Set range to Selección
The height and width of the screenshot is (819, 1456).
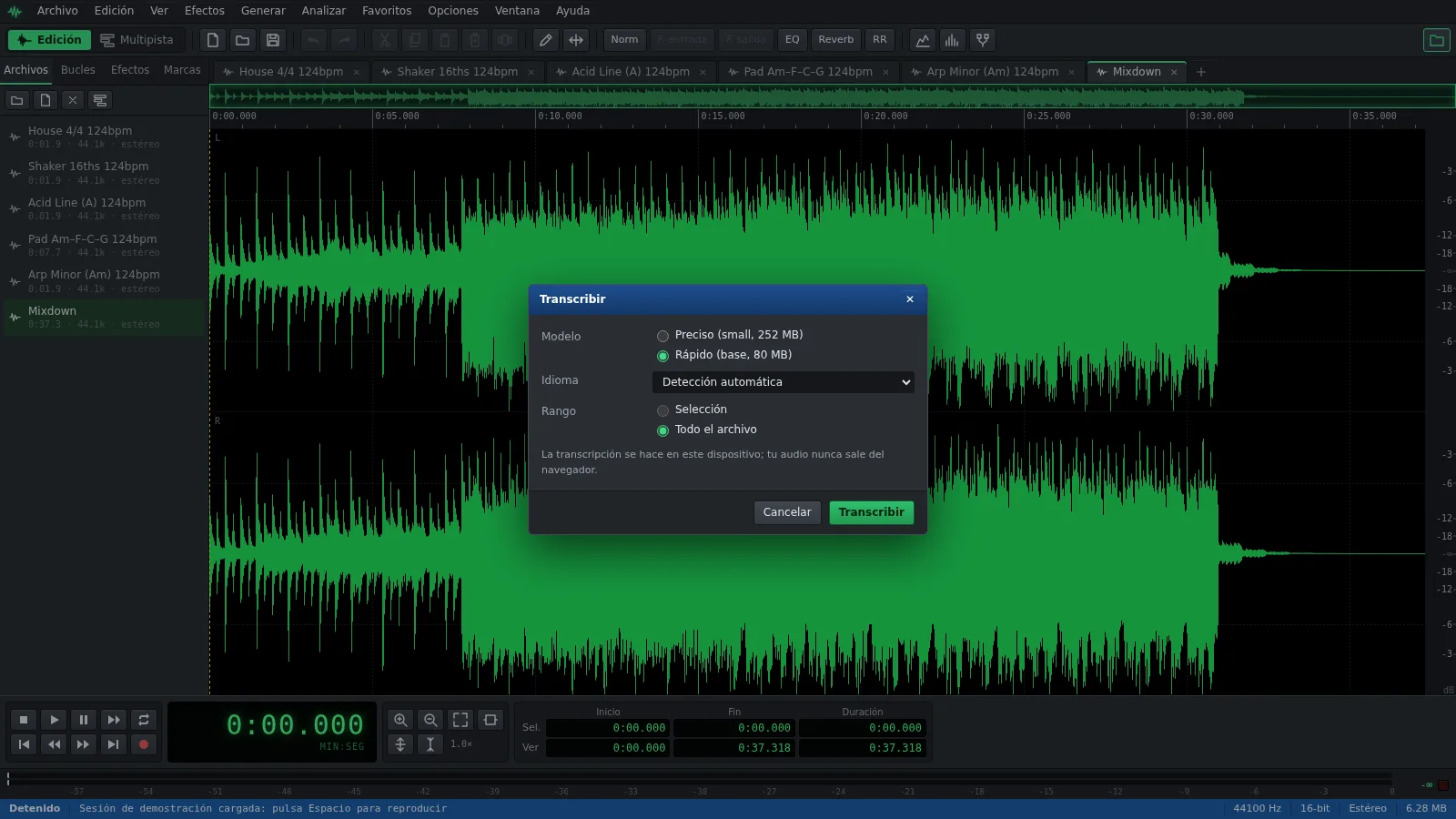[662, 410]
